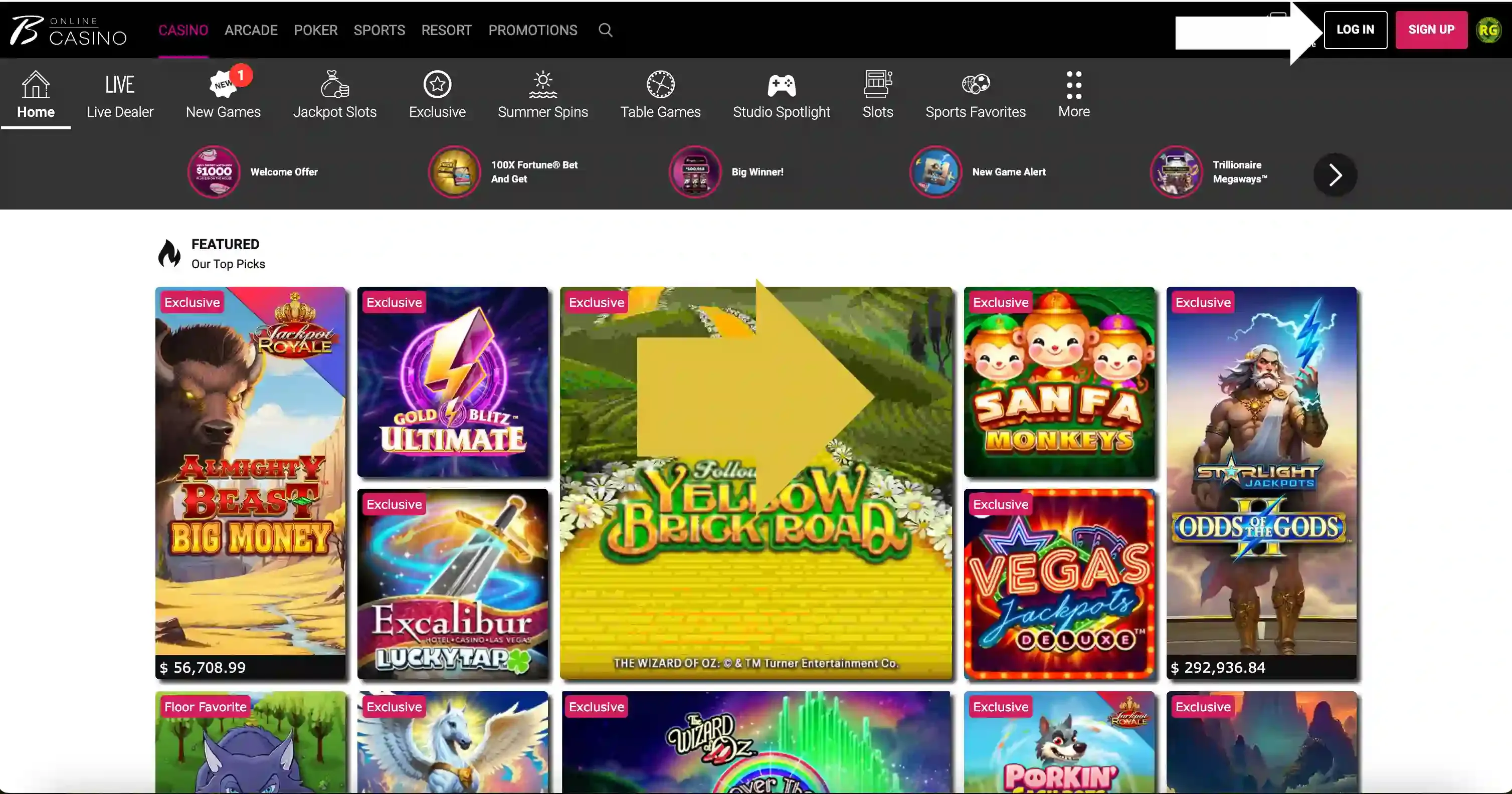
Task: Click the Our Top Picks subtitle
Action: point(228,264)
